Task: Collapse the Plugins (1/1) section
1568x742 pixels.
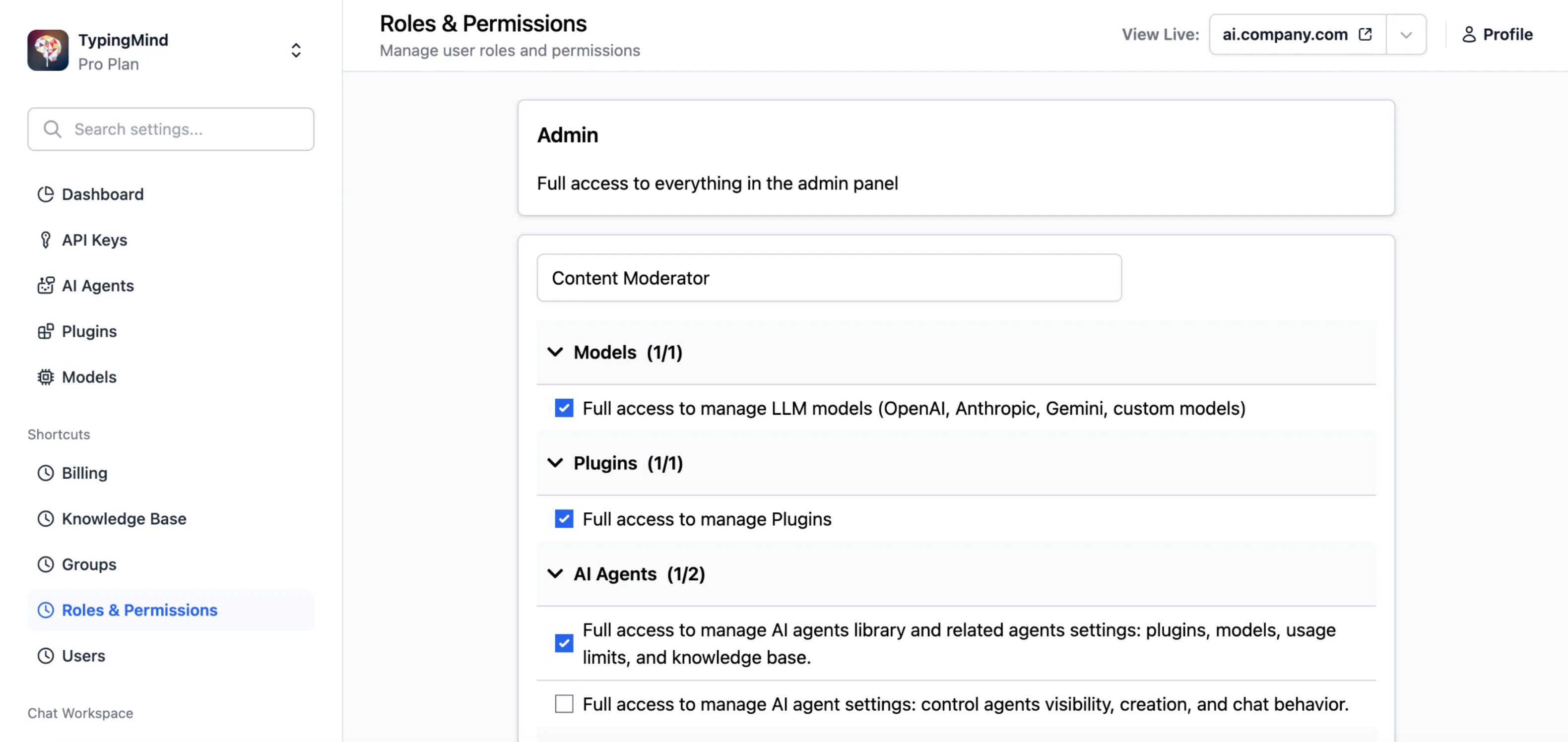Action: tap(555, 463)
